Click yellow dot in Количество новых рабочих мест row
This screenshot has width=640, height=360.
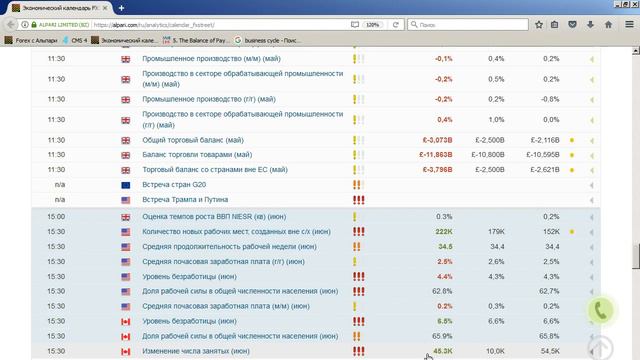point(572,231)
